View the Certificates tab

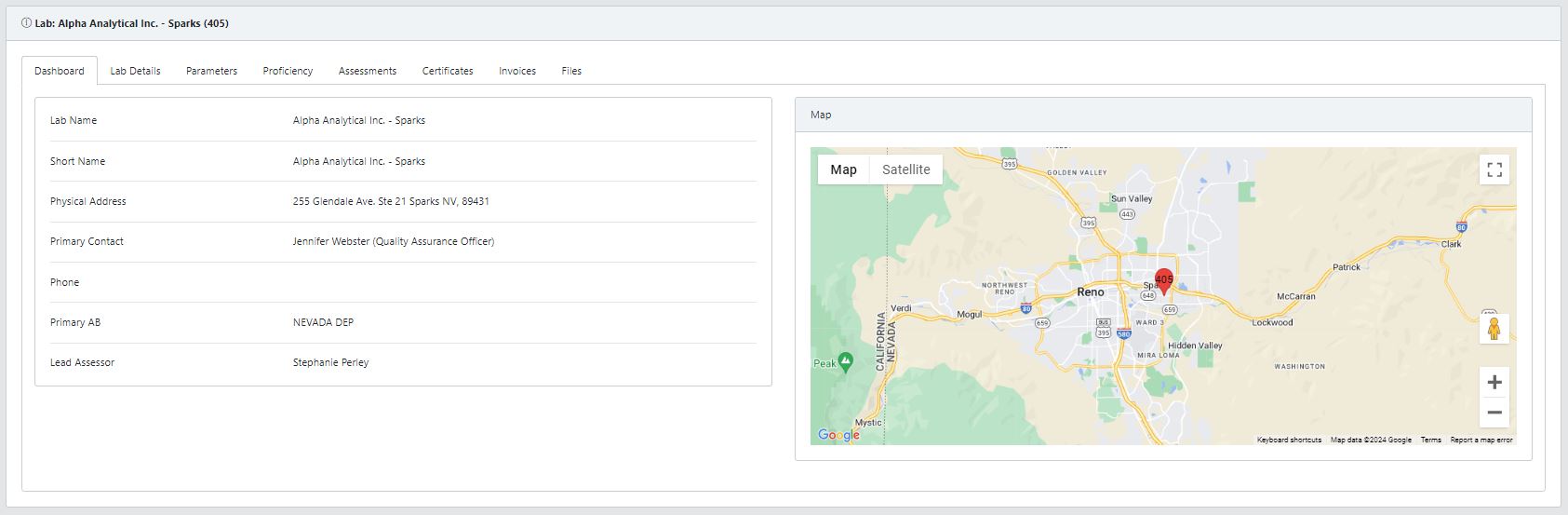448,71
